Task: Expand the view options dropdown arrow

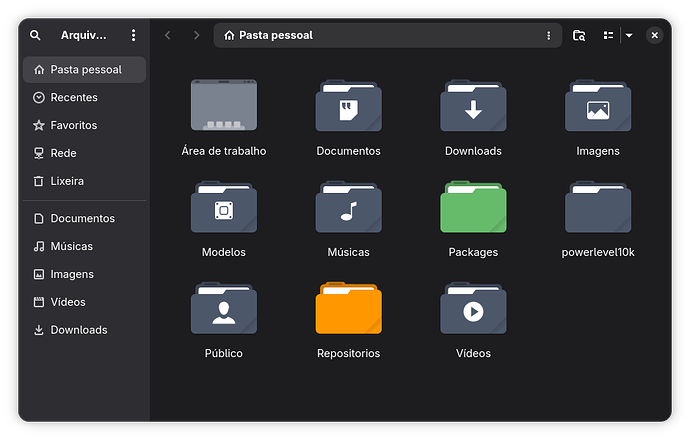Action: (x=629, y=35)
